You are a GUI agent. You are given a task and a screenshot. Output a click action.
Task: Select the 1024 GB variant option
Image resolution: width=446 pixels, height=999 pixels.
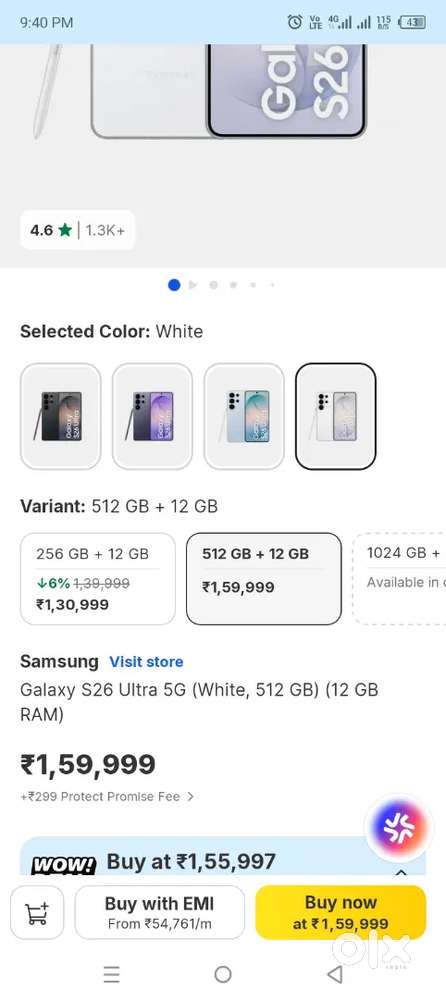pos(399,579)
